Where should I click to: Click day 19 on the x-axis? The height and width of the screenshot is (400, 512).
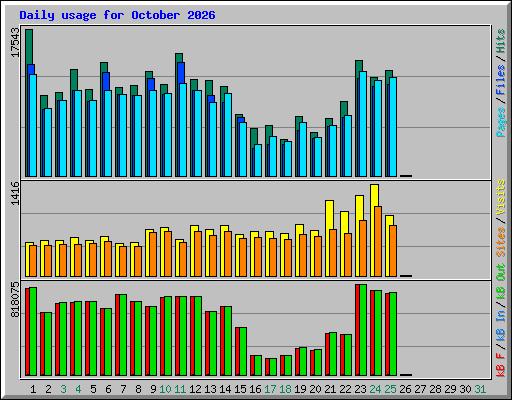point(300,389)
